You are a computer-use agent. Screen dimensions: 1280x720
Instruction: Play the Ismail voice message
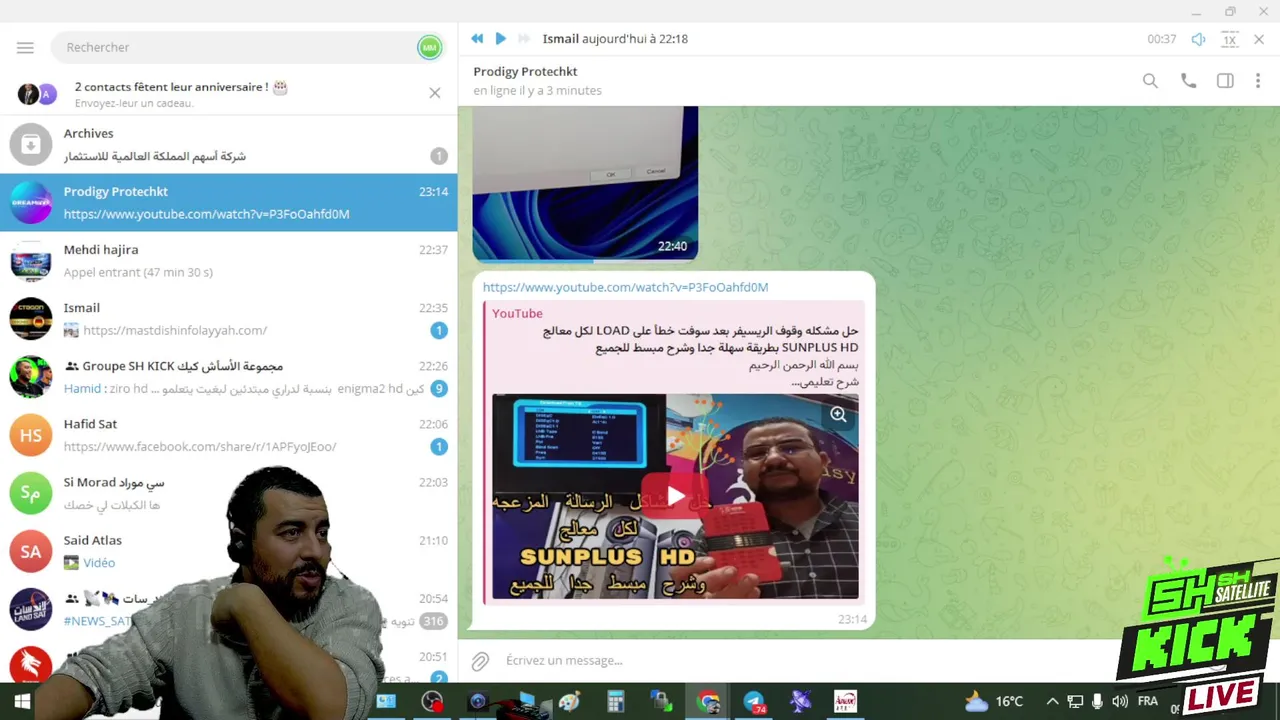(x=500, y=38)
